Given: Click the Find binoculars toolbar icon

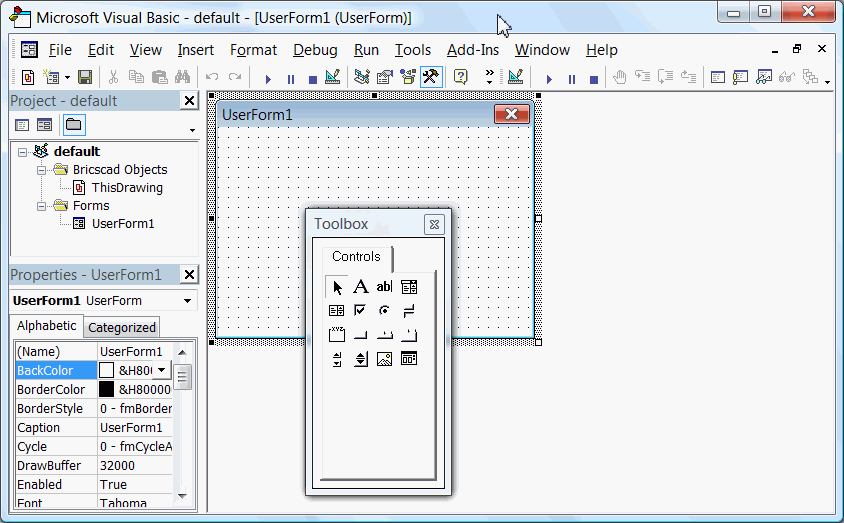Looking at the screenshot, I should tap(182, 77).
